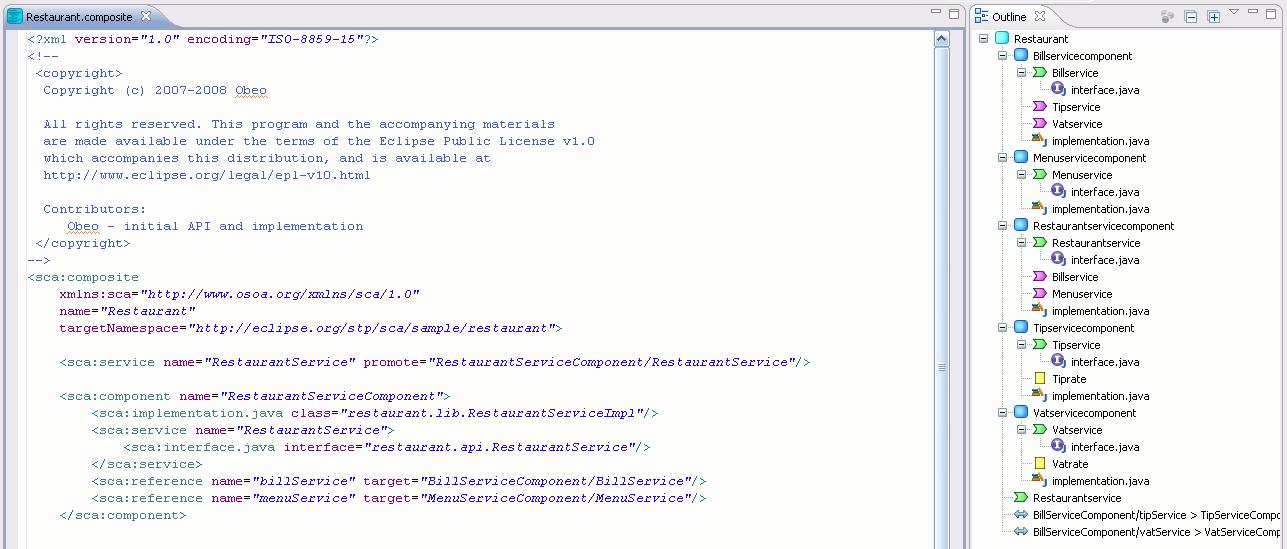Viewport: 1287px width, 549px height.
Task: Collapse Menuservice under Menuservicecomponent
Action: (1022, 175)
